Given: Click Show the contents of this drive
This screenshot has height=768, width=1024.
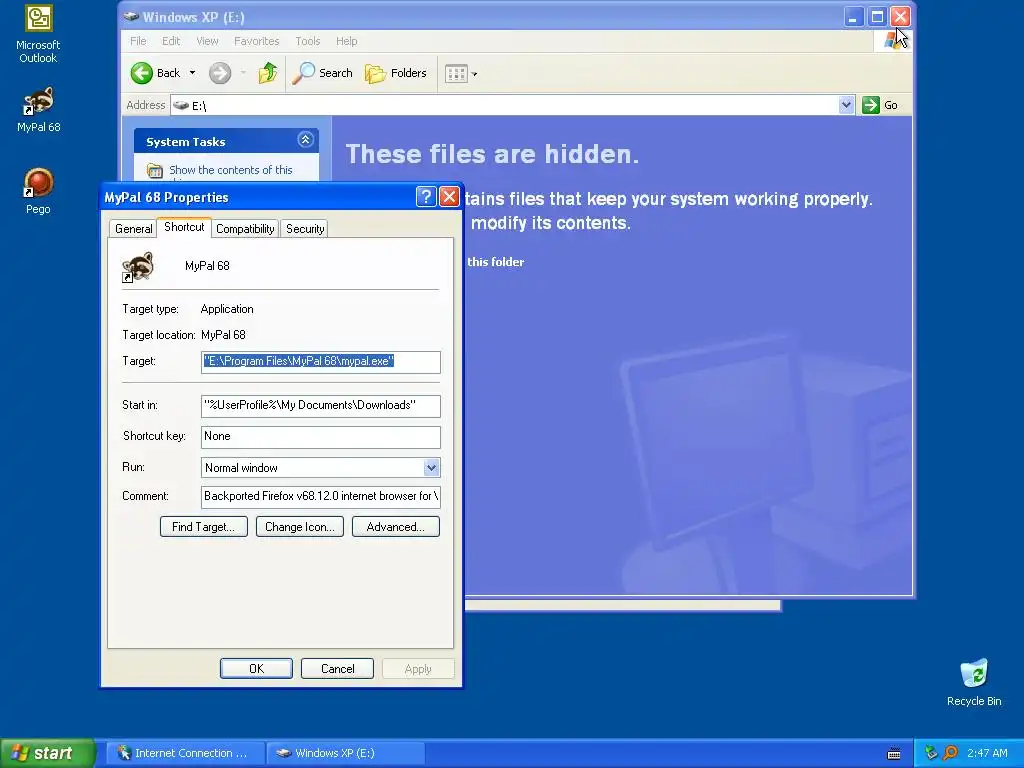Looking at the screenshot, I should click(231, 170).
